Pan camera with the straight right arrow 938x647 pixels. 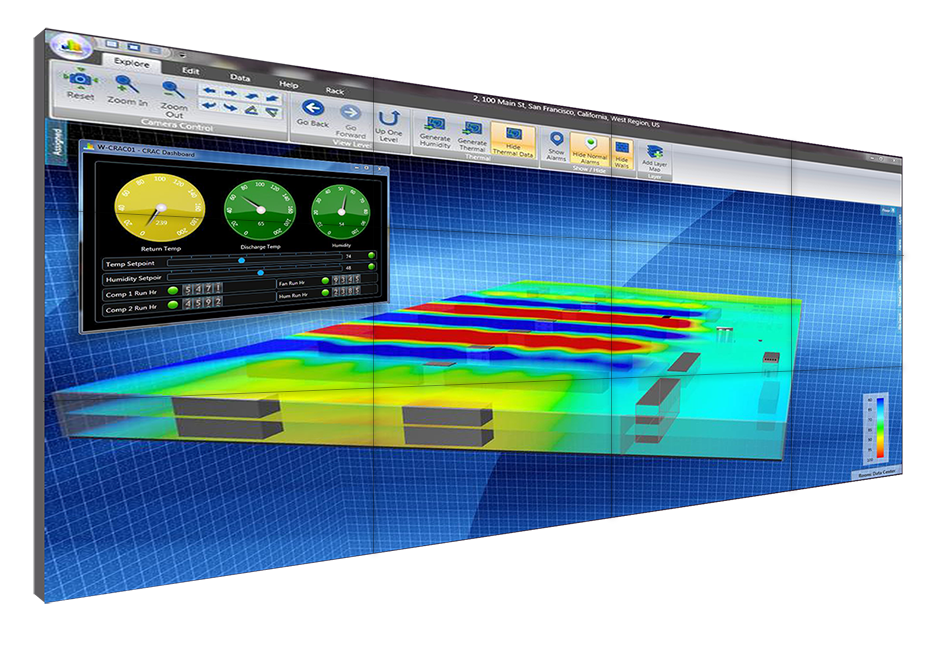pos(230,93)
